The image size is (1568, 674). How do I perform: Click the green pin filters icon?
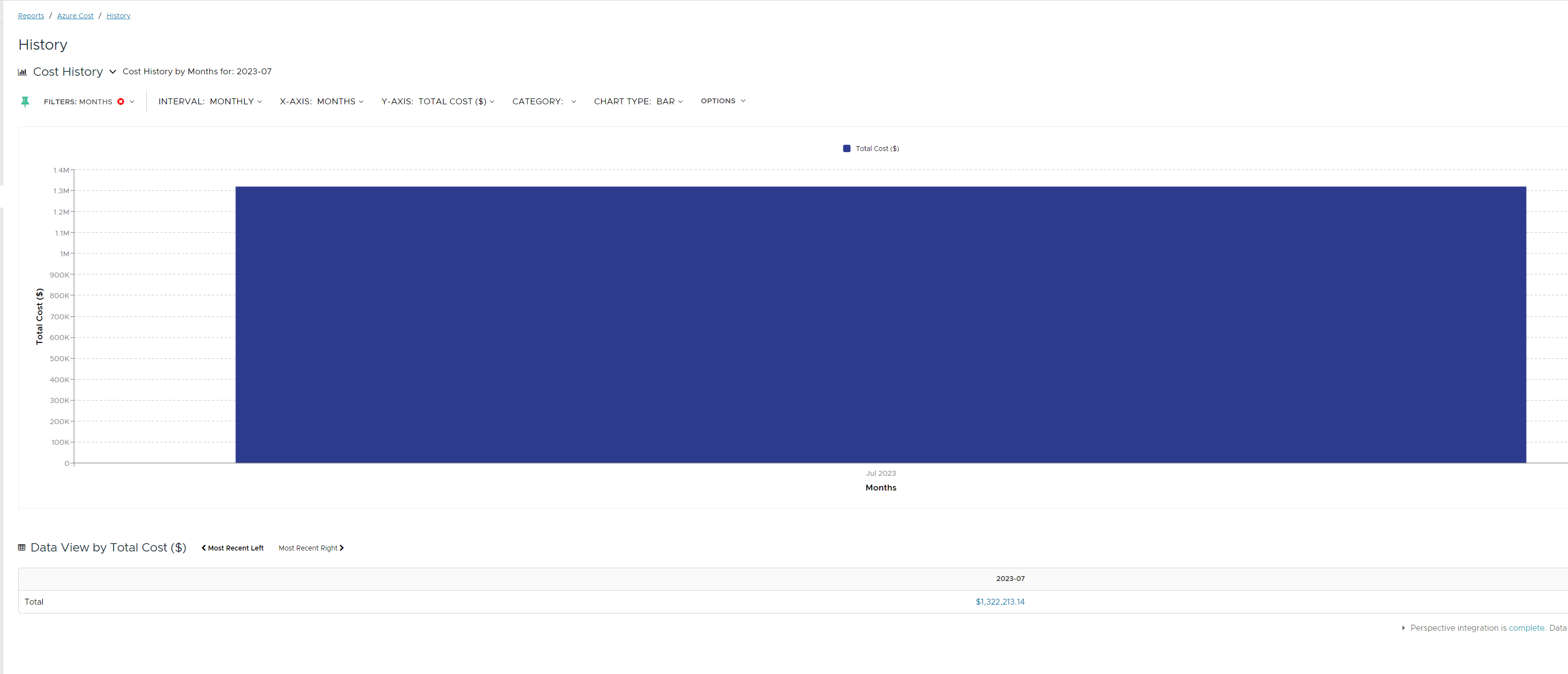tap(25, 101)
